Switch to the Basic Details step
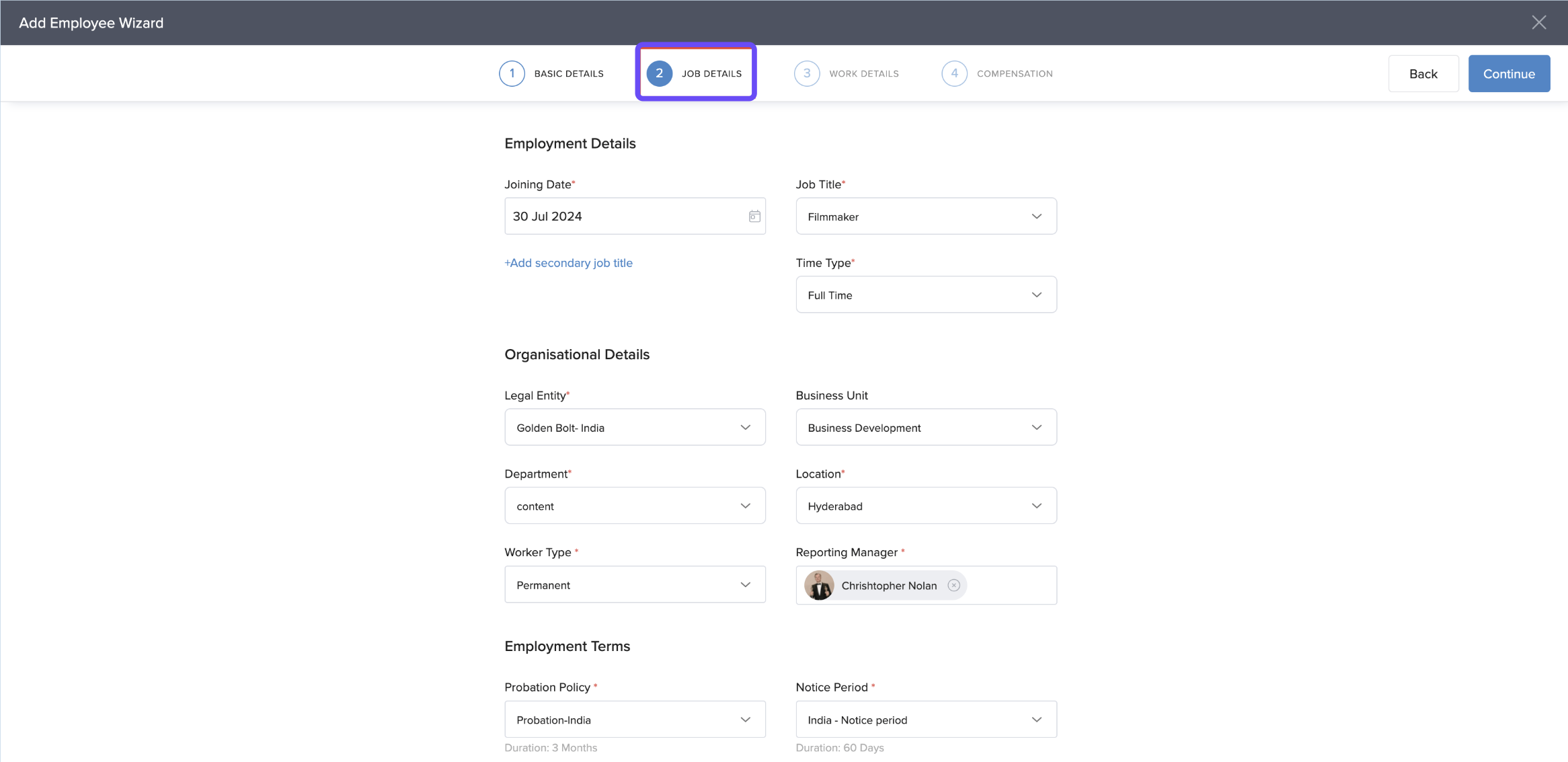This screenshot has height=762, width=1568. [x=568, y=73]
